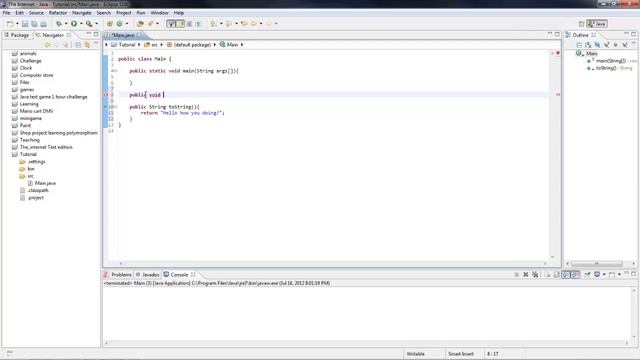This screenshot has width=640, height=360.
Task: Open the Outline view menu arrow
Action: click(633, 43)
